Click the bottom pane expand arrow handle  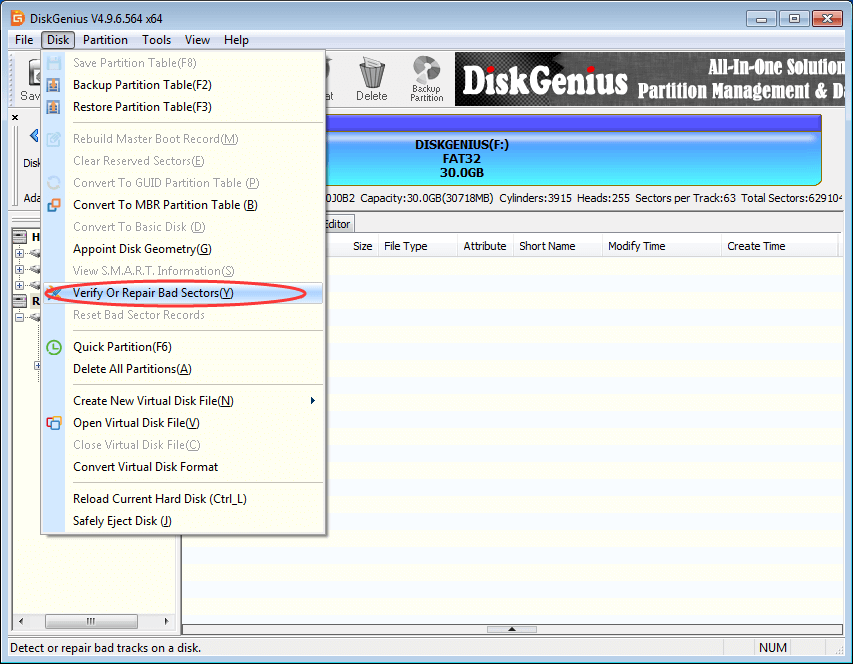coord(511,629)
